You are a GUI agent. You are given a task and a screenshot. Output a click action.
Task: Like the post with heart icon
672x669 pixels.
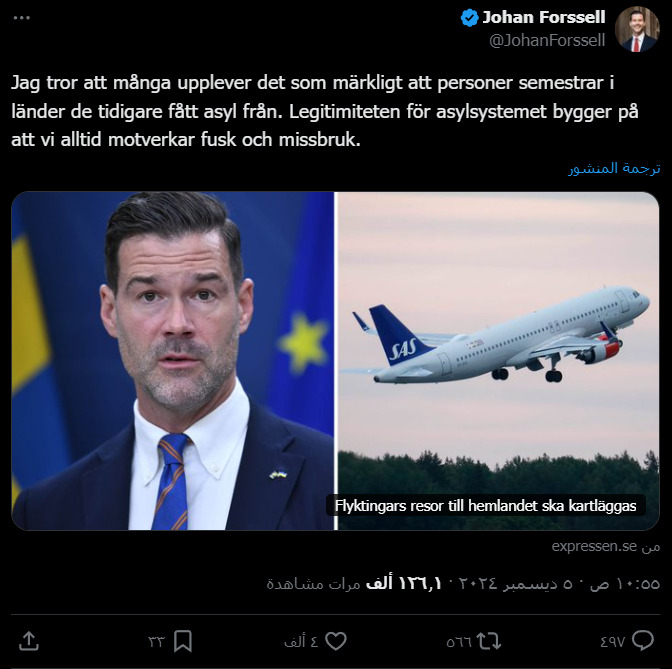tap(336, 642)
